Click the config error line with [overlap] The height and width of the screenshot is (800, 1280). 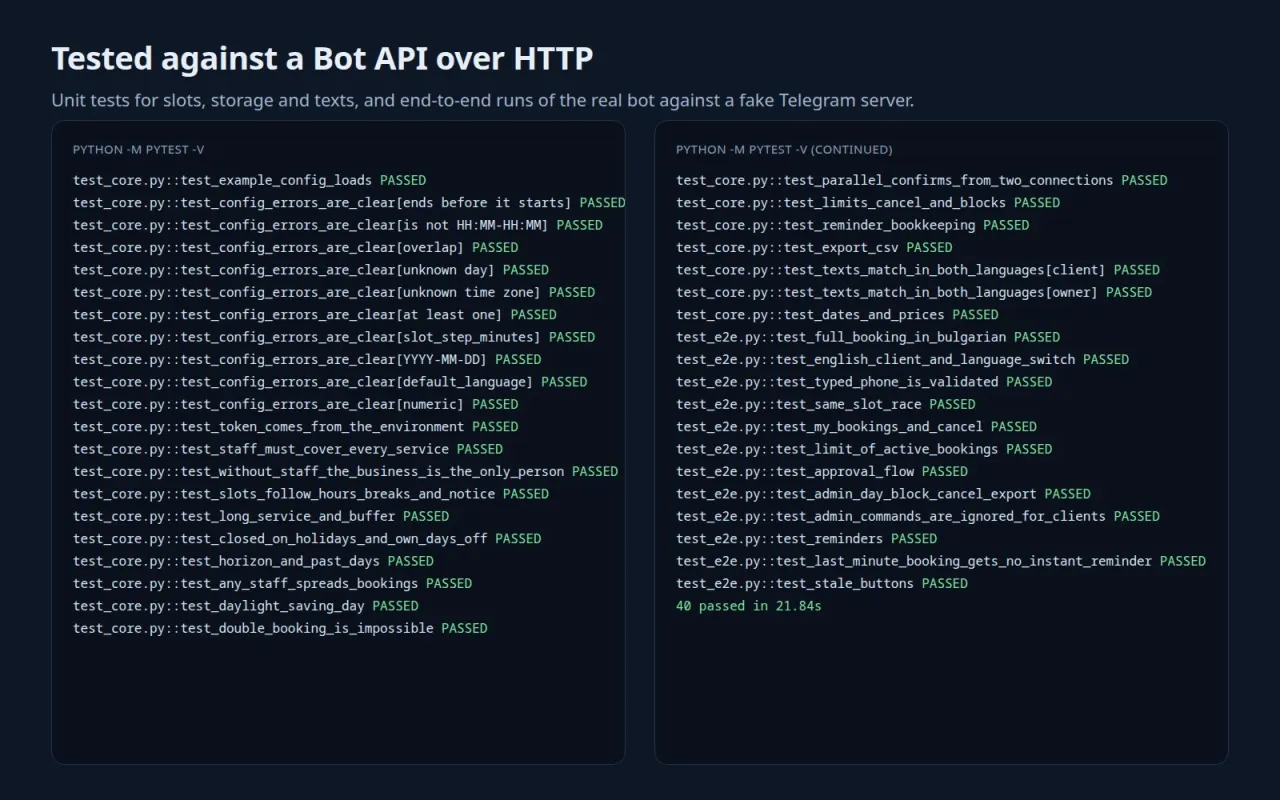(x=296, y=248)
